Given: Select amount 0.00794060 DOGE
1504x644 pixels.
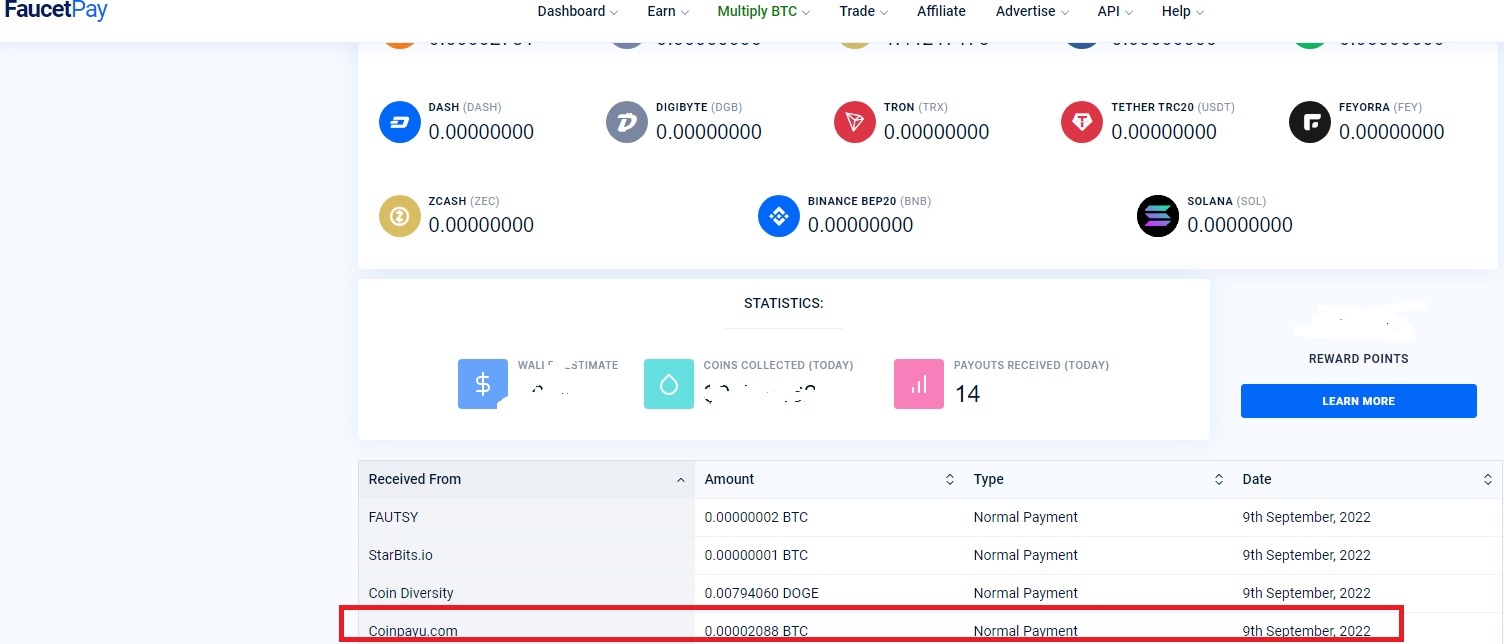Looking at the screenshot, I should 762,593.
